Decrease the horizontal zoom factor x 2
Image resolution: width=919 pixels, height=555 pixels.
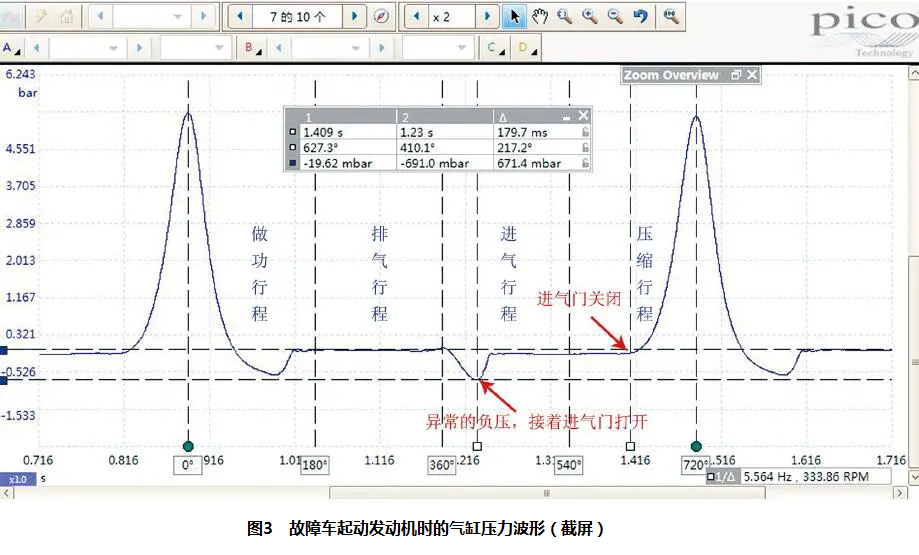pos(416,16)
